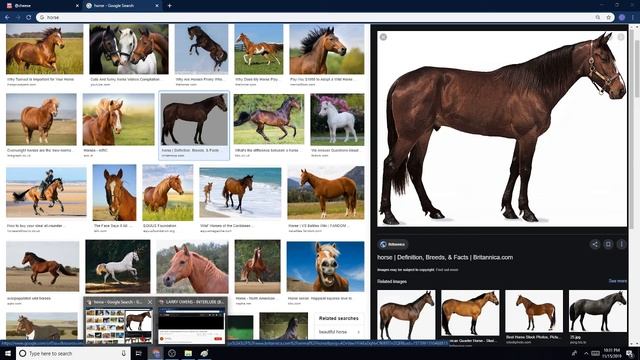Select the grey-black horse related image

598,311
